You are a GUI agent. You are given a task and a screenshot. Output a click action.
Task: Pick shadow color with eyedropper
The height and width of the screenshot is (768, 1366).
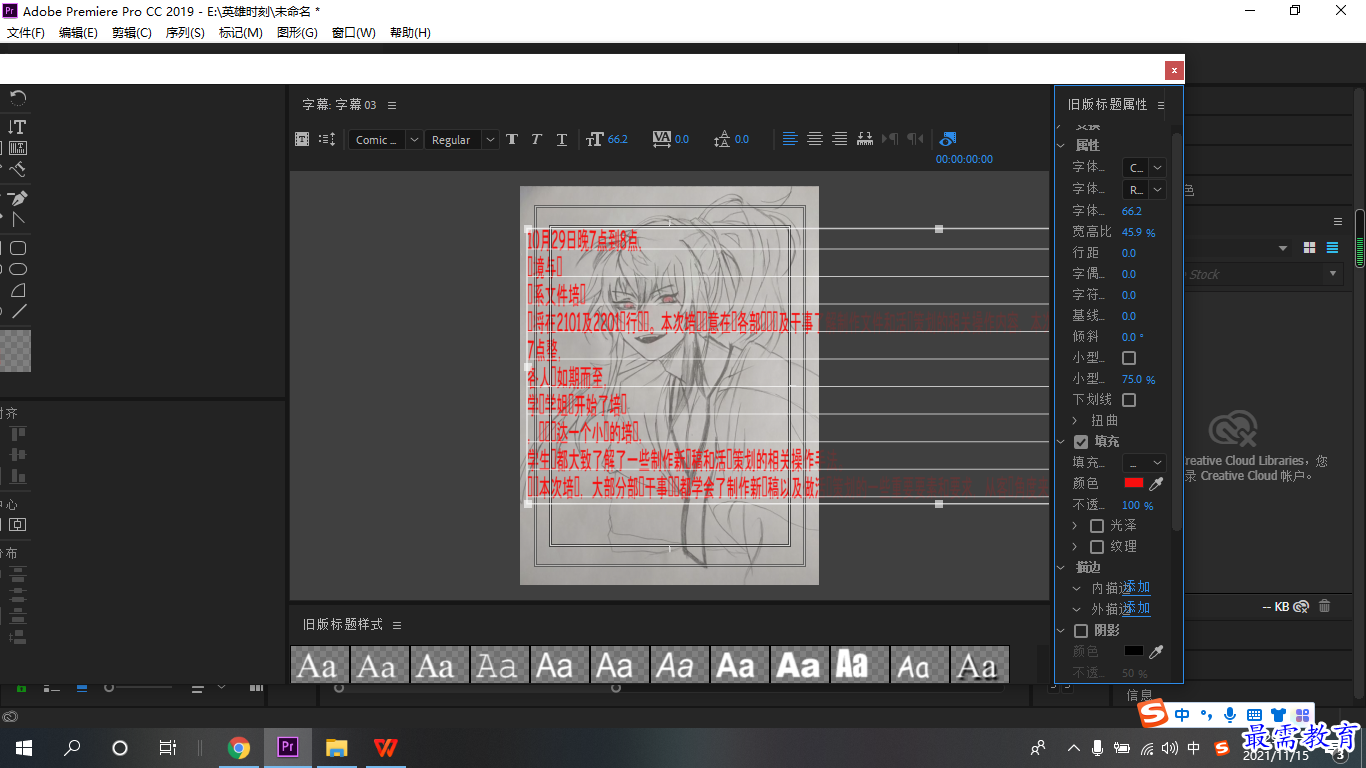pyautogui.click(x=1156, y=652)
